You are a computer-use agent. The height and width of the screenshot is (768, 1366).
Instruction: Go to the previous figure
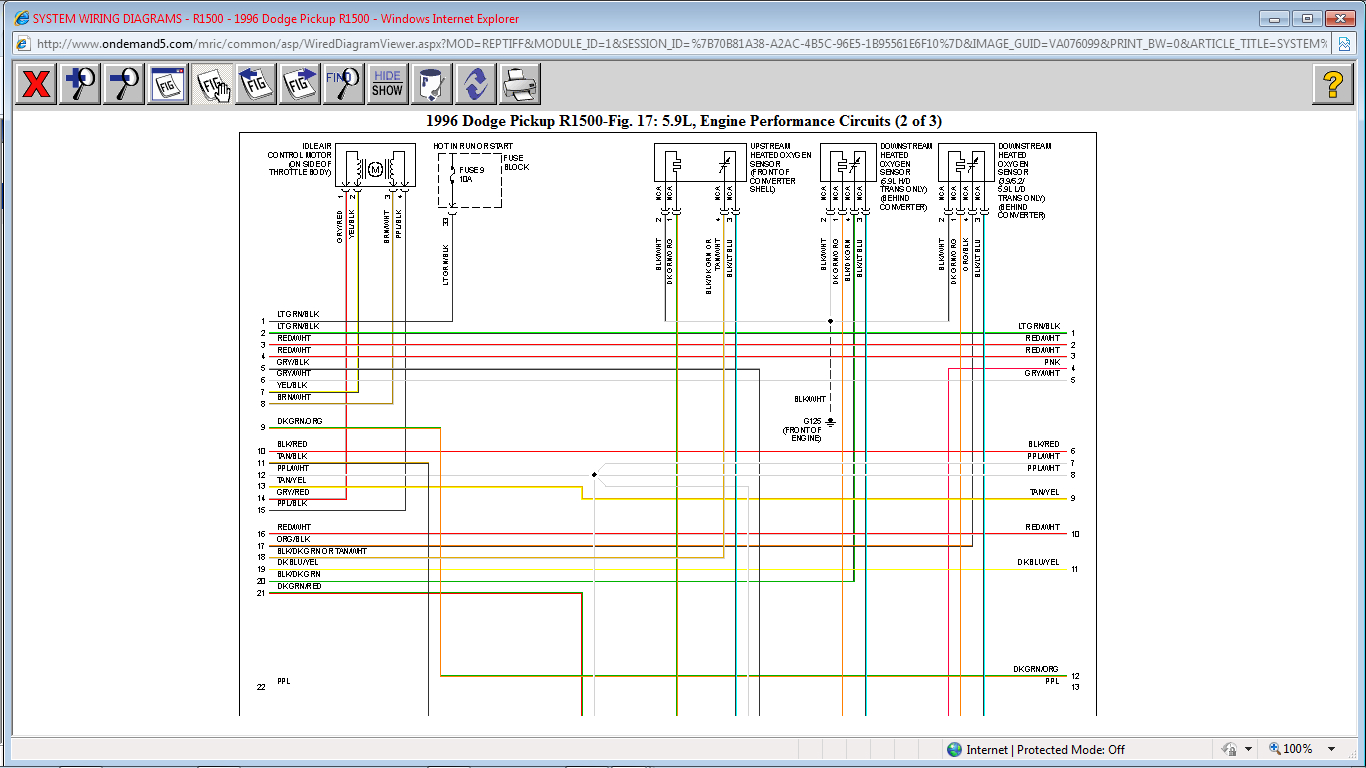click(x=256, y=84)
